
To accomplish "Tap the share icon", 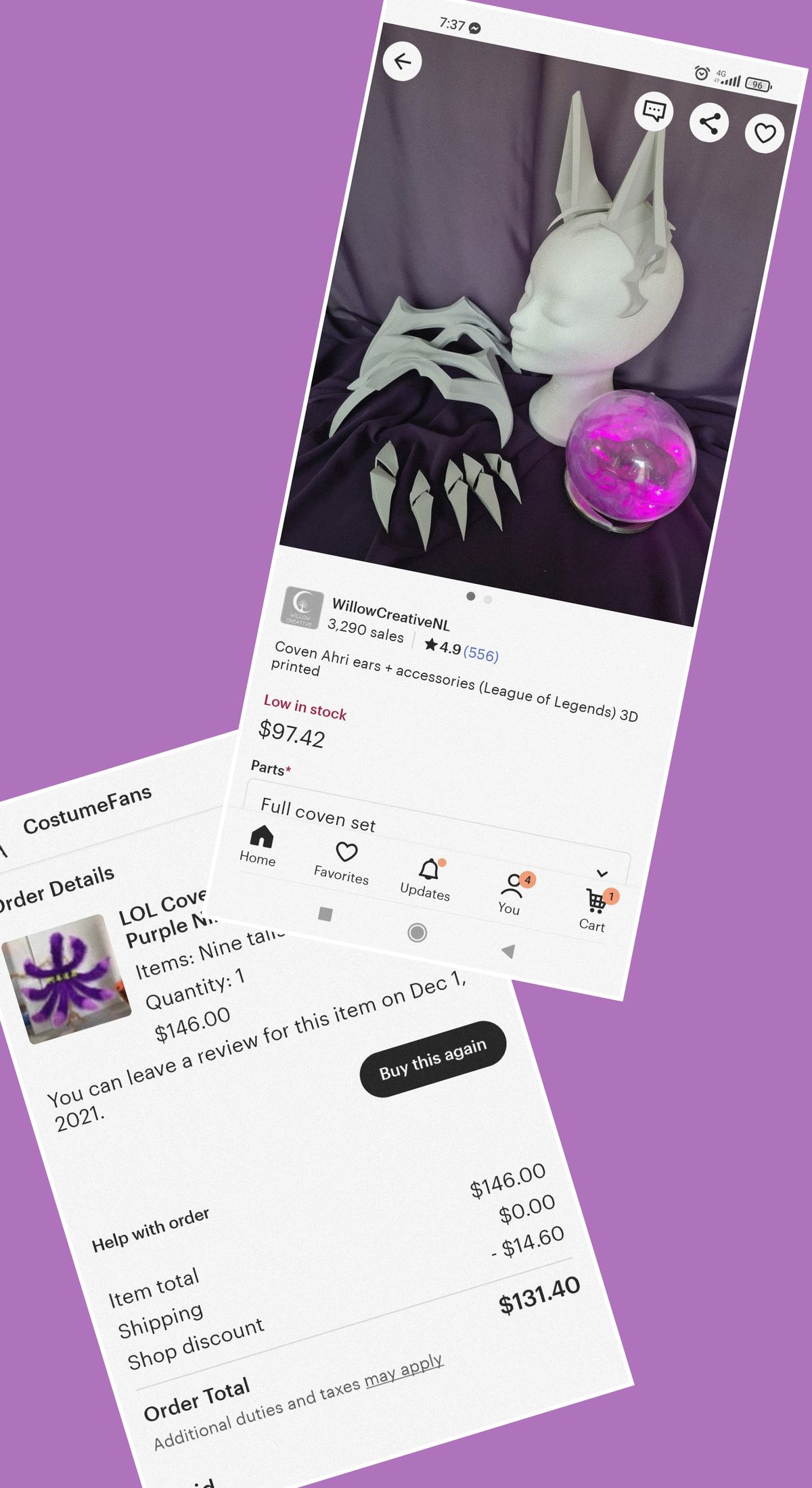I will coord(709,123).
